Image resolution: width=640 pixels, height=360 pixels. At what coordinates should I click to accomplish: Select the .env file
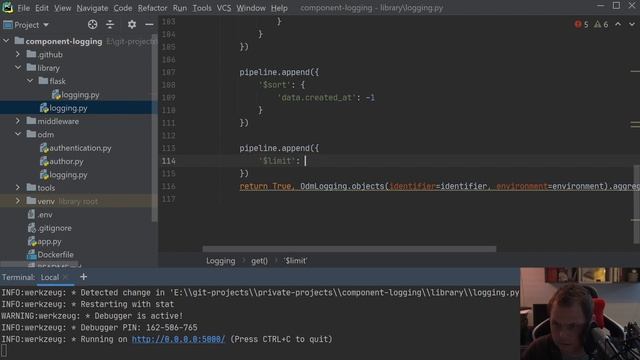pos(40,214)
